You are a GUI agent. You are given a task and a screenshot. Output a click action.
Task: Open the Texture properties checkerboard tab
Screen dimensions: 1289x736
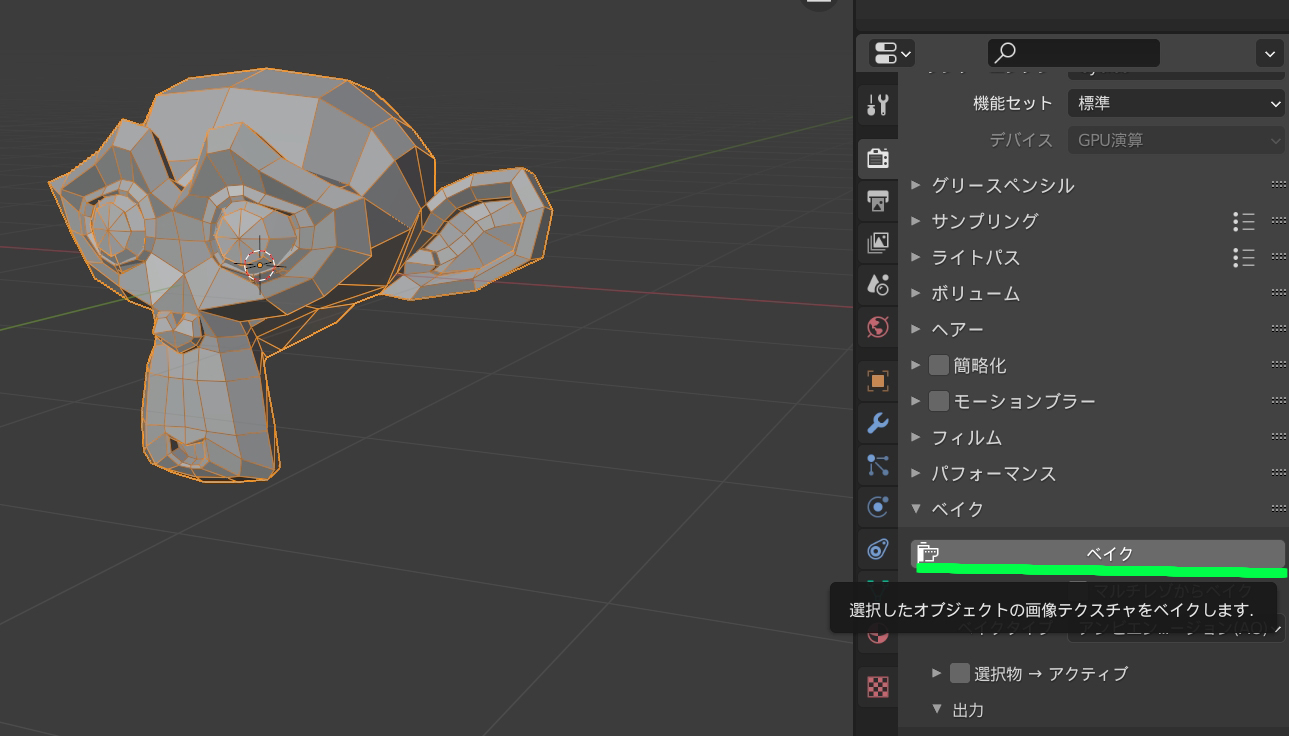(x=877, y=687)
